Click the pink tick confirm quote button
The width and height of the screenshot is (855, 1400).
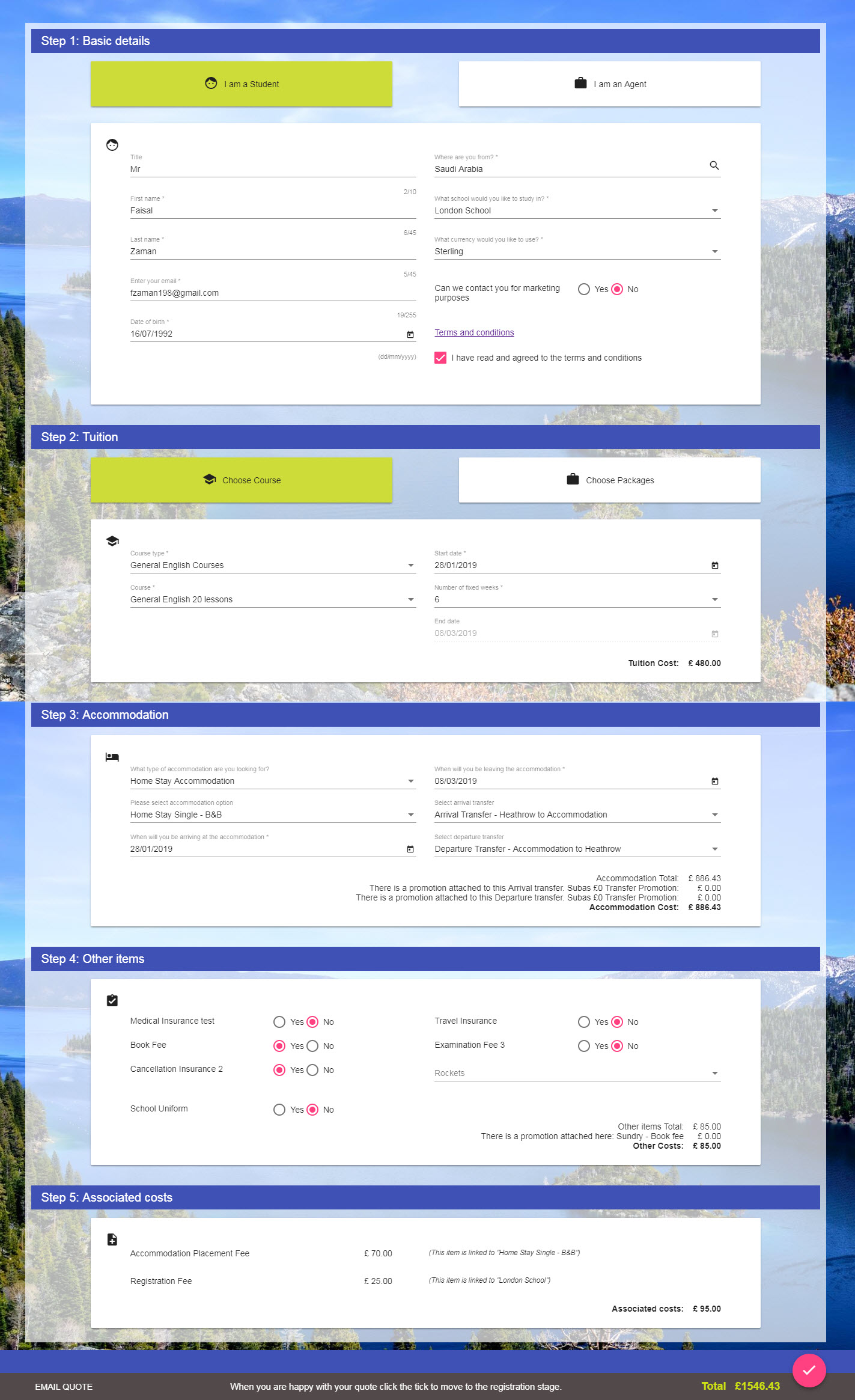(809, 1370)
